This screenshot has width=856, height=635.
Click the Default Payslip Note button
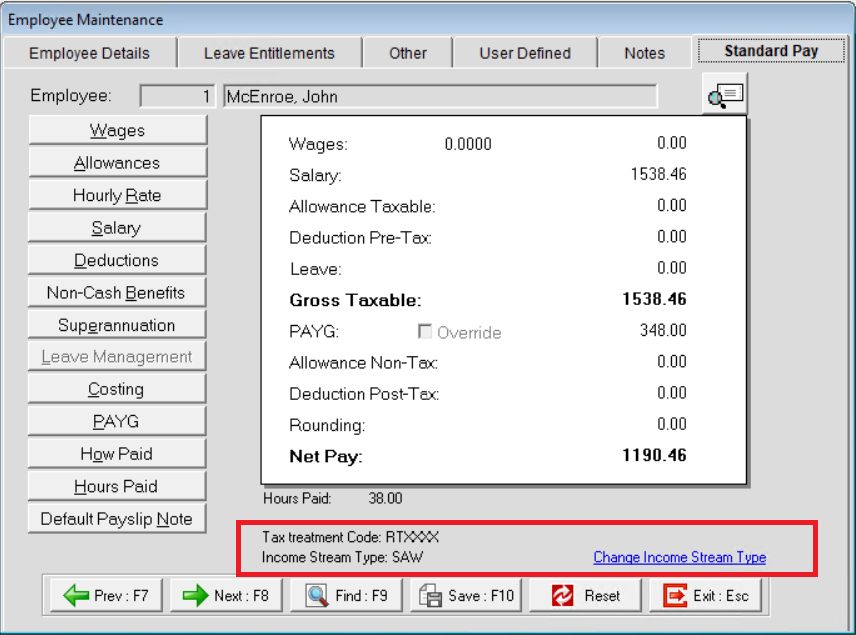click(x=117, y=519)
